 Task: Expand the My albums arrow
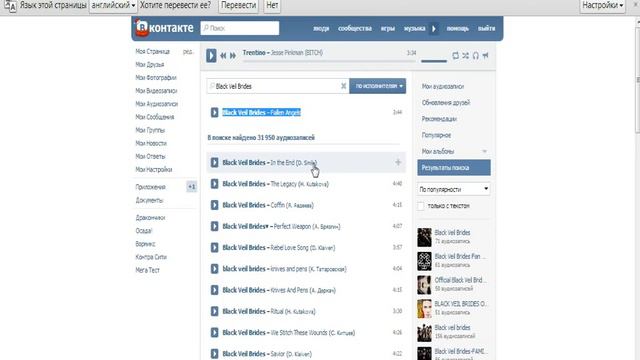[x=484, y=151]
